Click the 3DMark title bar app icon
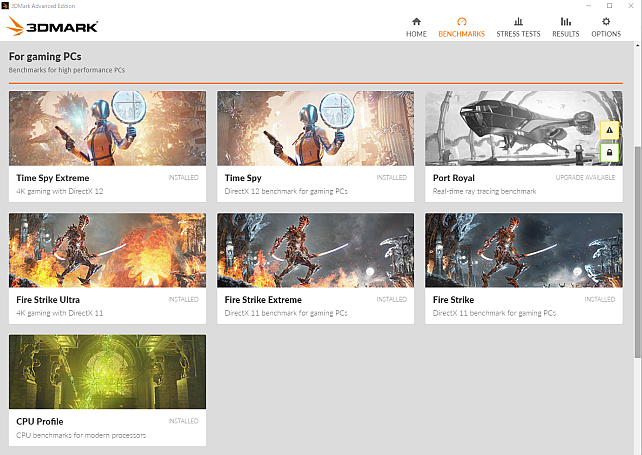 [x=5, y=6]
